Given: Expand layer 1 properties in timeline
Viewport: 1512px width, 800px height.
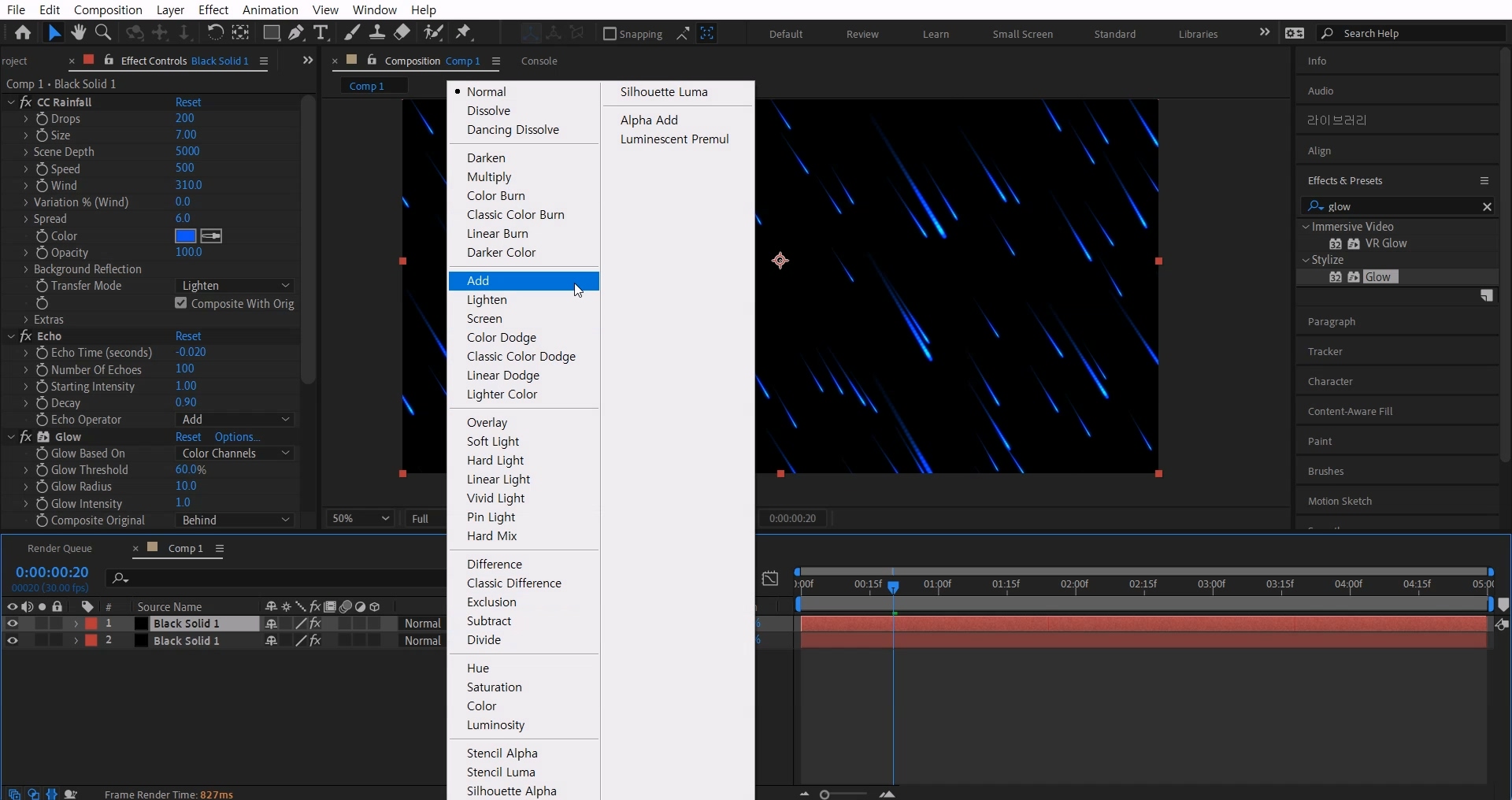Looking at the screenshot, I should click(x=76, y=624).
